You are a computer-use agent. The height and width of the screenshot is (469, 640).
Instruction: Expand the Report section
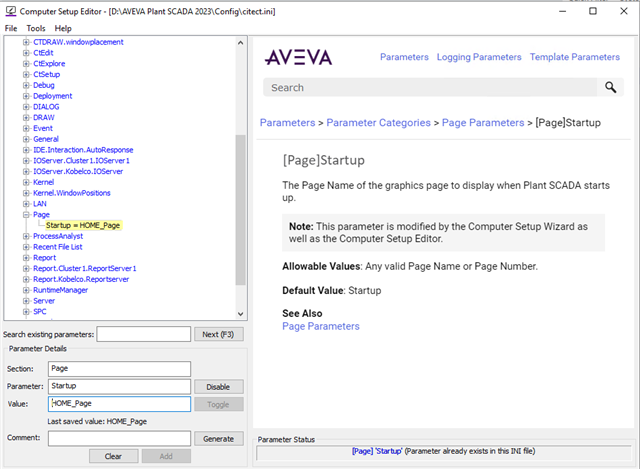pos(26,258)
